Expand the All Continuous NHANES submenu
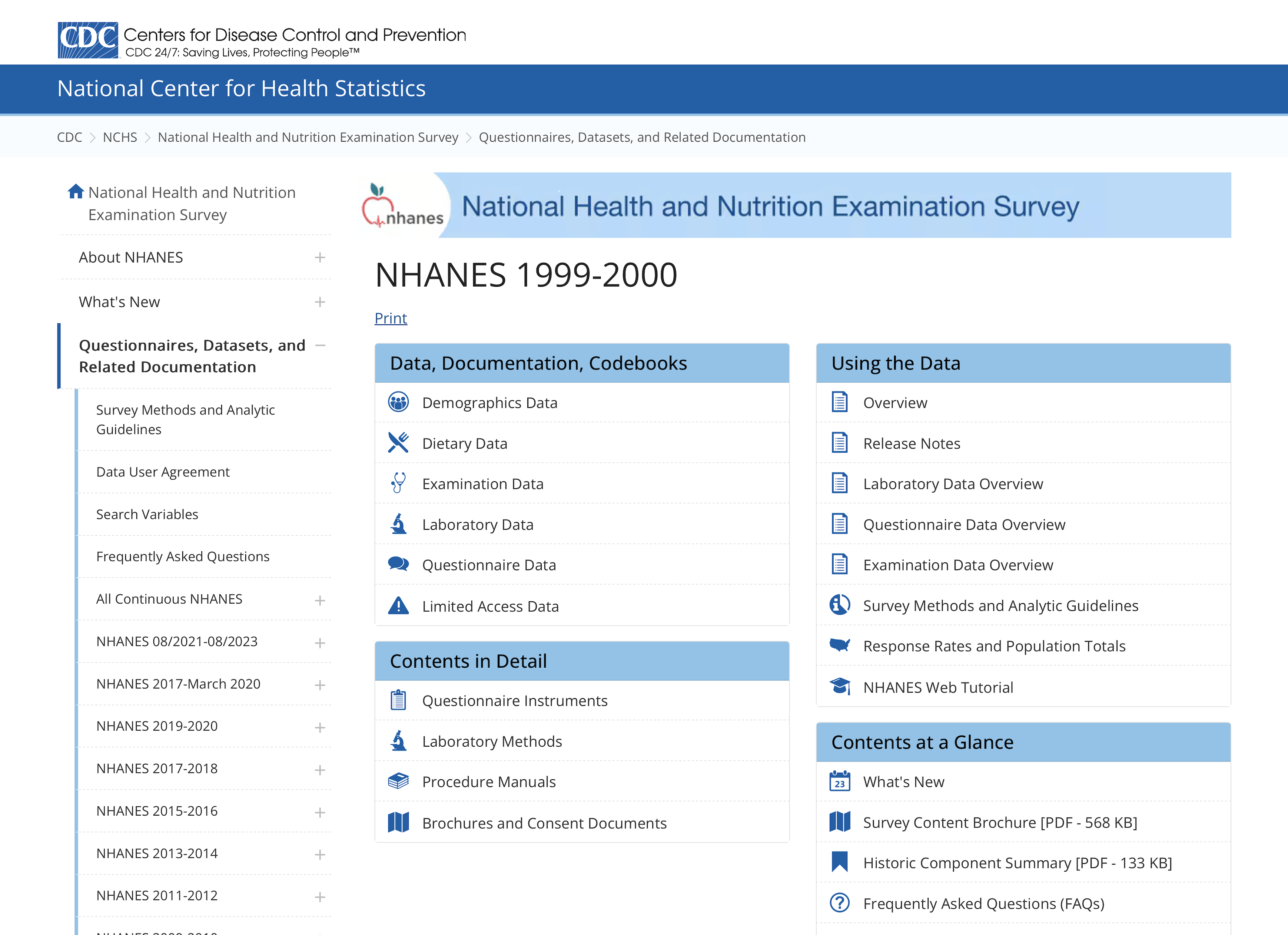 coord(320,601)
